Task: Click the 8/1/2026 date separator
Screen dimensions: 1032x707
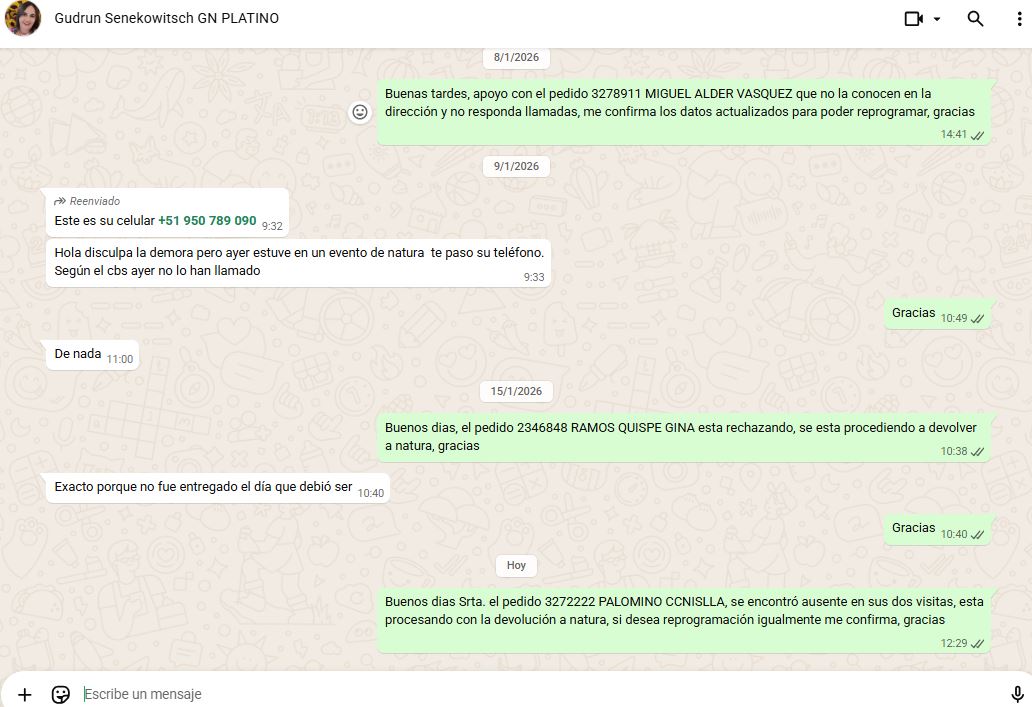Action: click(x=516, y=57)
